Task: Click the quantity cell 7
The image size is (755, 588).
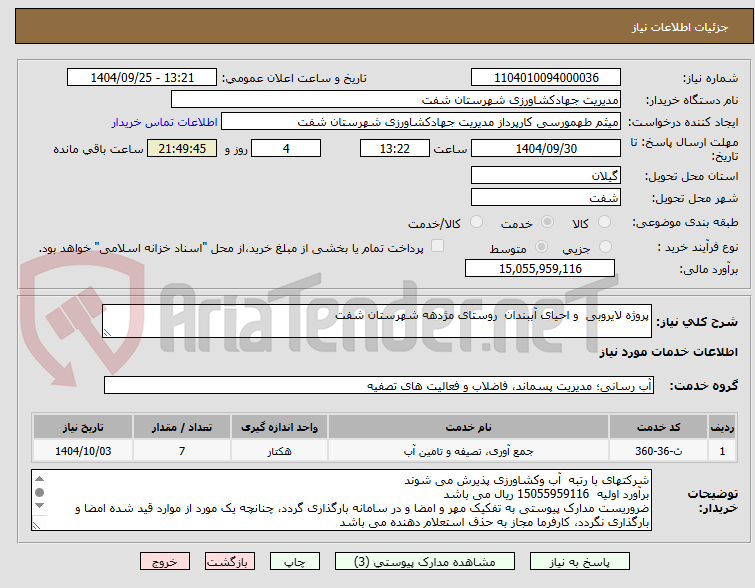Action: click(182, 451)
